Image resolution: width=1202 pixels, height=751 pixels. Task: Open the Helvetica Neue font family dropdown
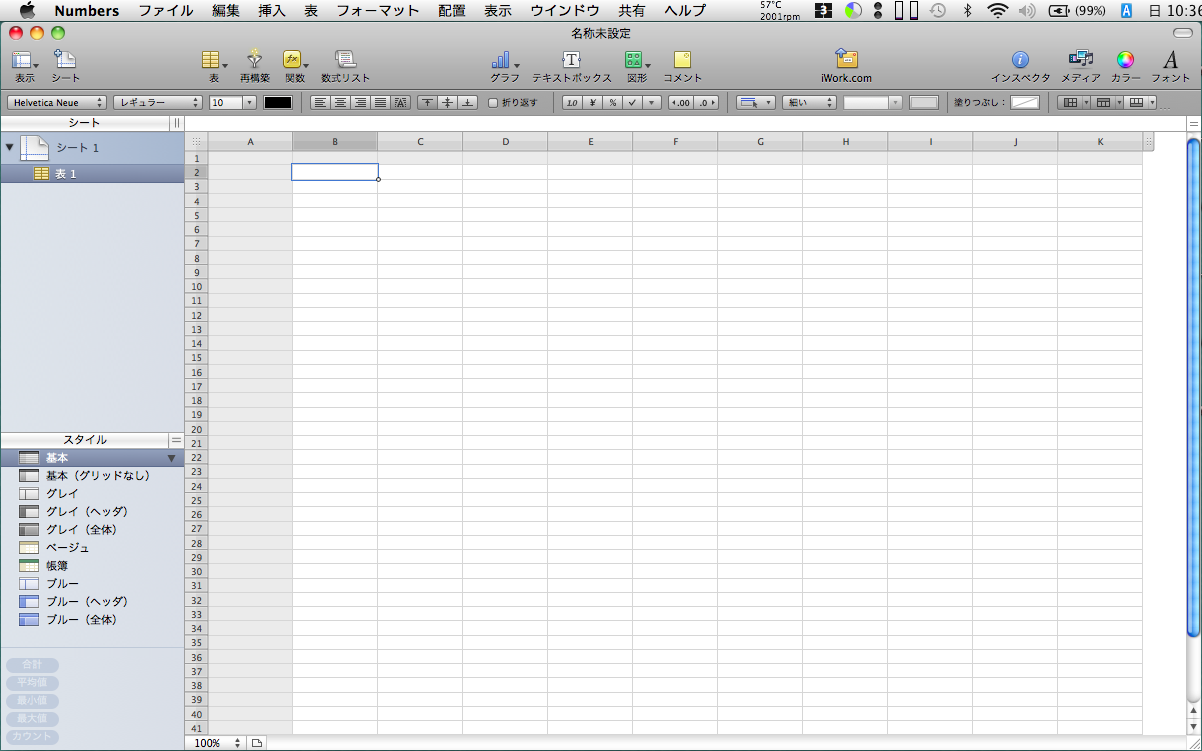click(x=57, y=102)
